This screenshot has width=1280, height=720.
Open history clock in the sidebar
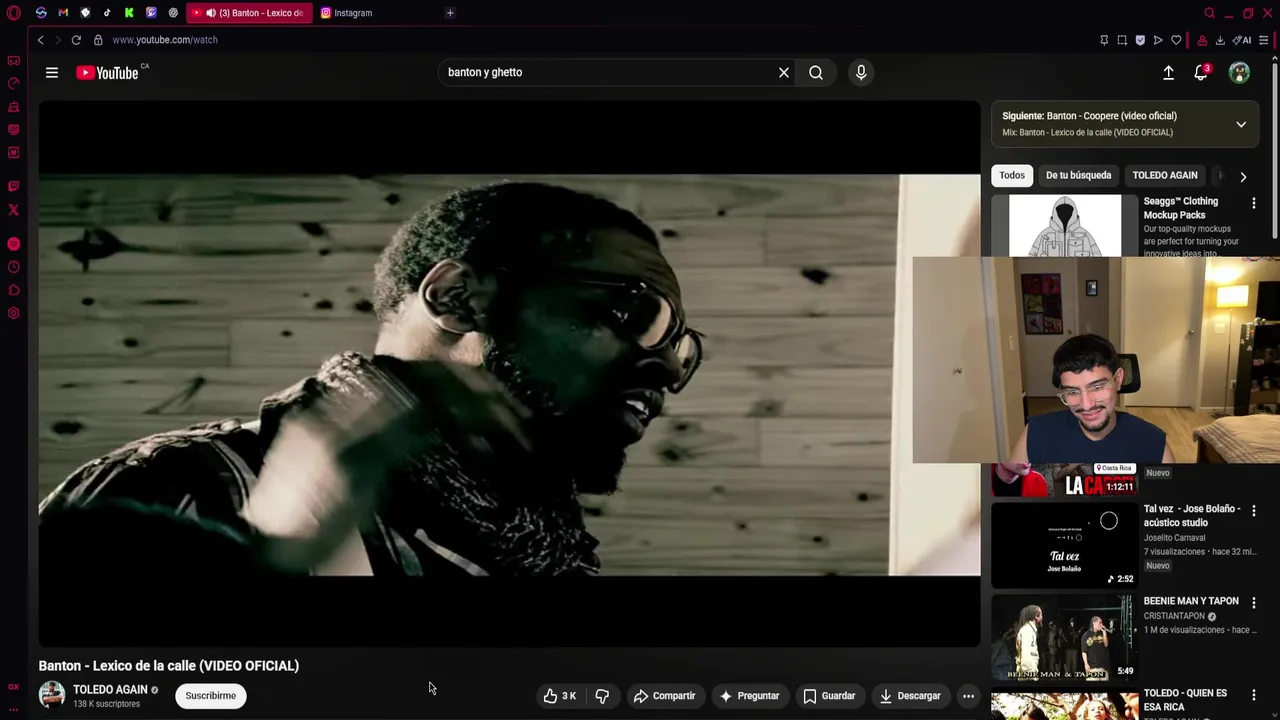13,267
